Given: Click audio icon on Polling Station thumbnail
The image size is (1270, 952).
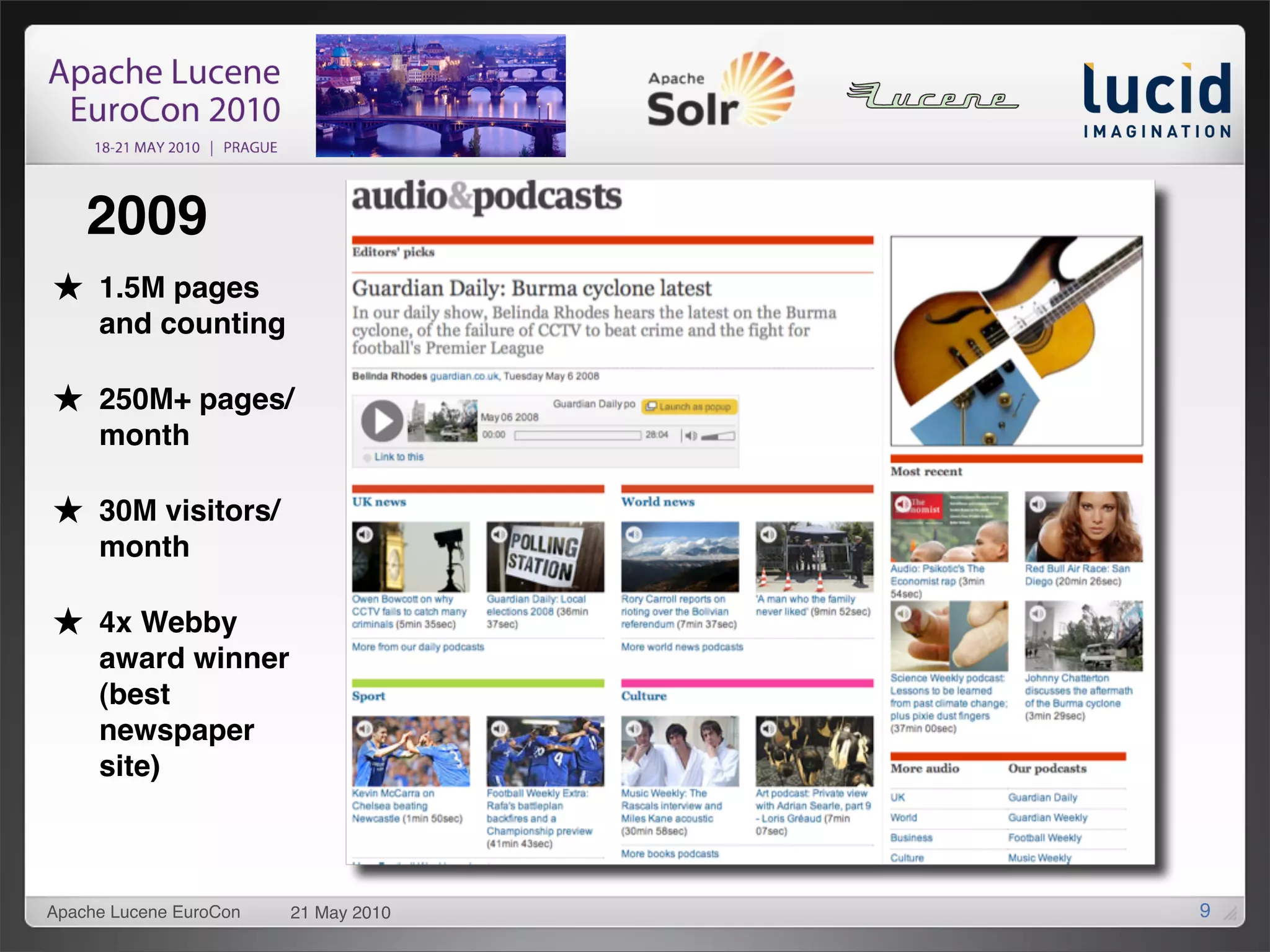Looking at the screenshot, I should pos(499,534).
